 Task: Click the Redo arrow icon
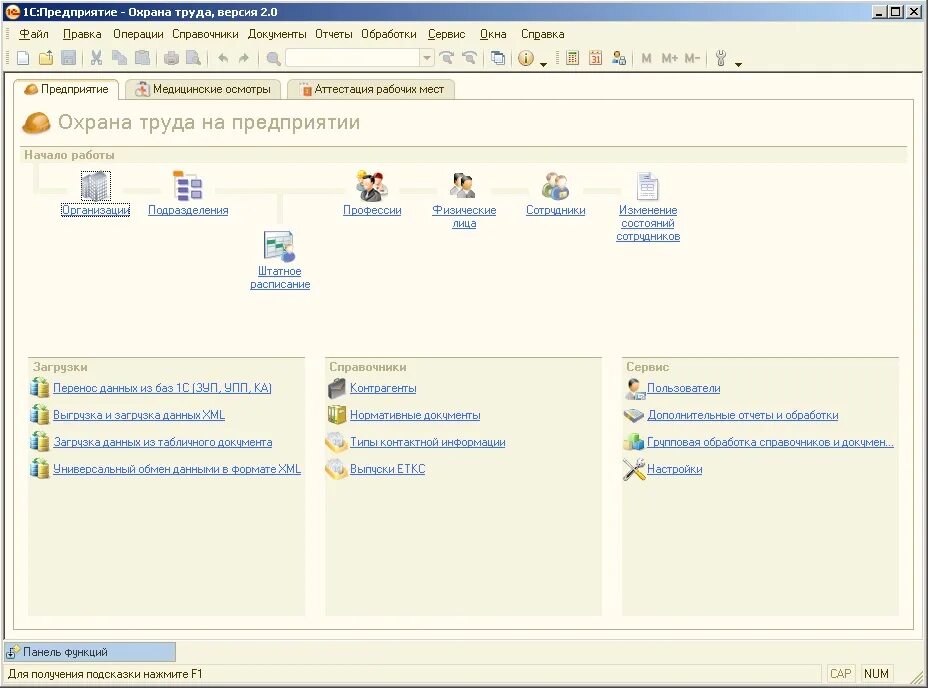(244, 58)
